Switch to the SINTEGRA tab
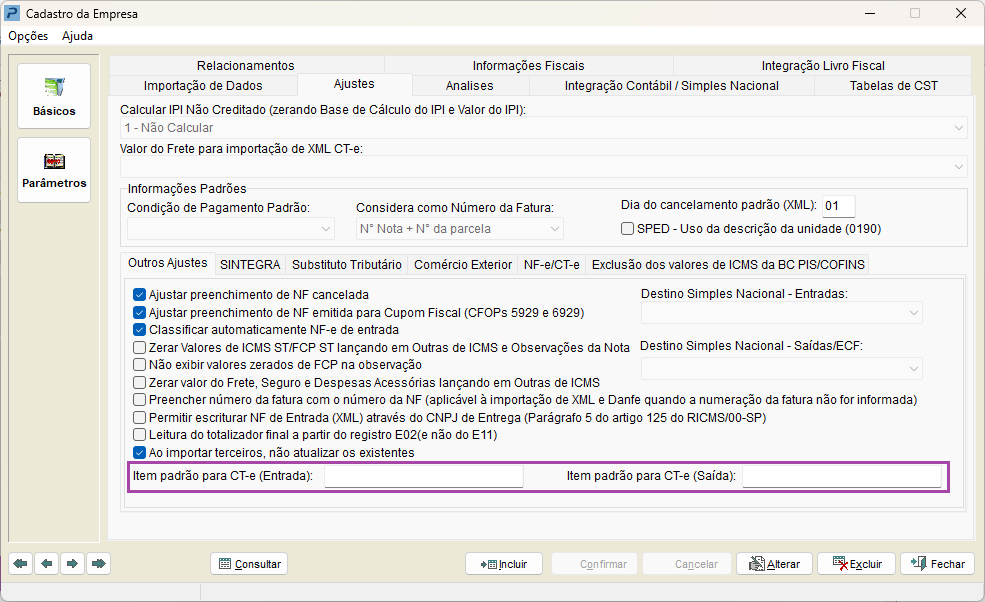Image resolution: width=985 pixels, height=602 pixels. click(250, 265)
